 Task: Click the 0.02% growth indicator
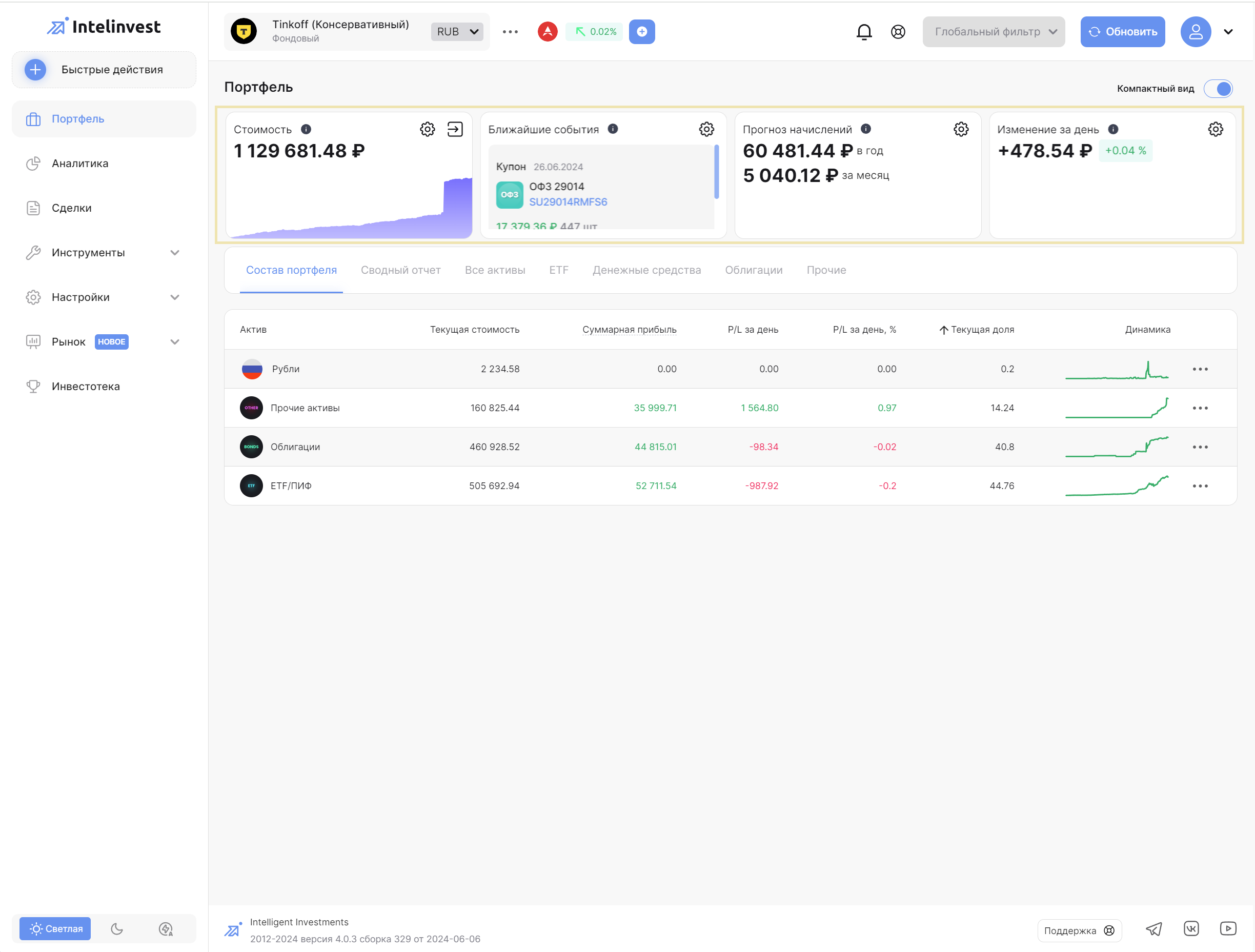pyautogui.click(x=595, y=32)
